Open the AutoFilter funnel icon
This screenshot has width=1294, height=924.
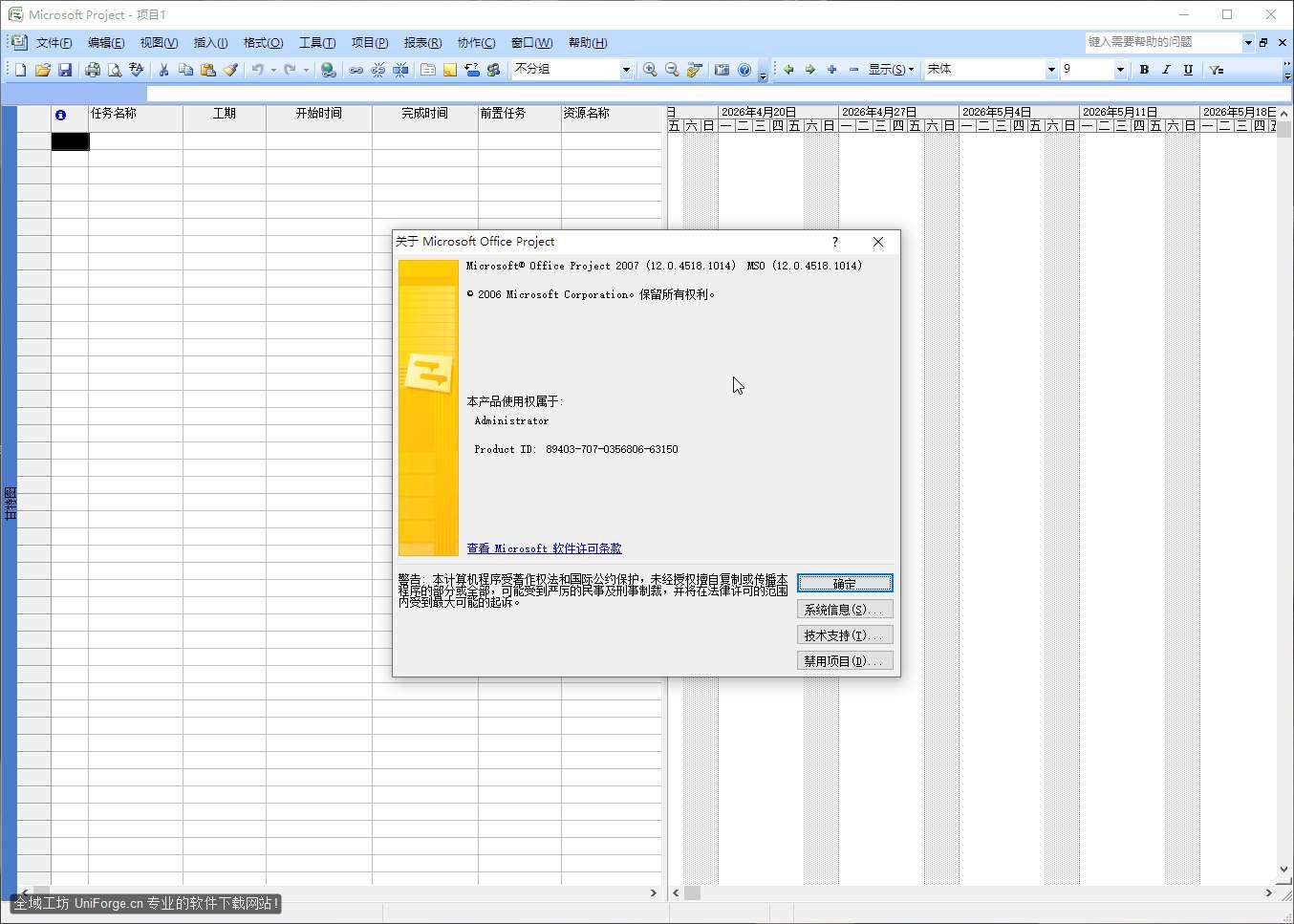click(x=1216, y=70)
